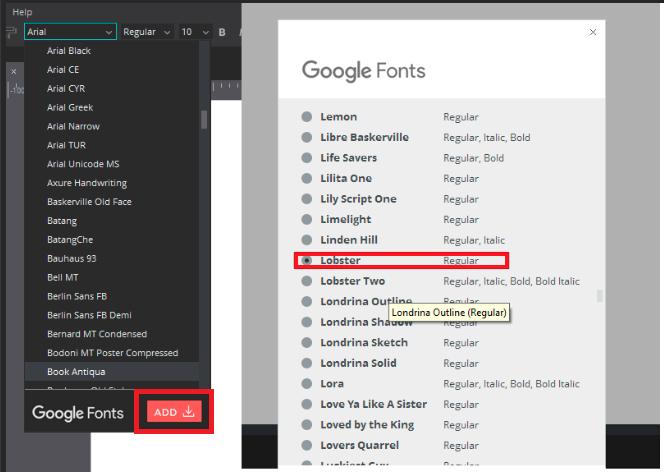Click the font dropdown list scrollbar thumb
Screen dimensions: 664x472
[x=204, y=119]
